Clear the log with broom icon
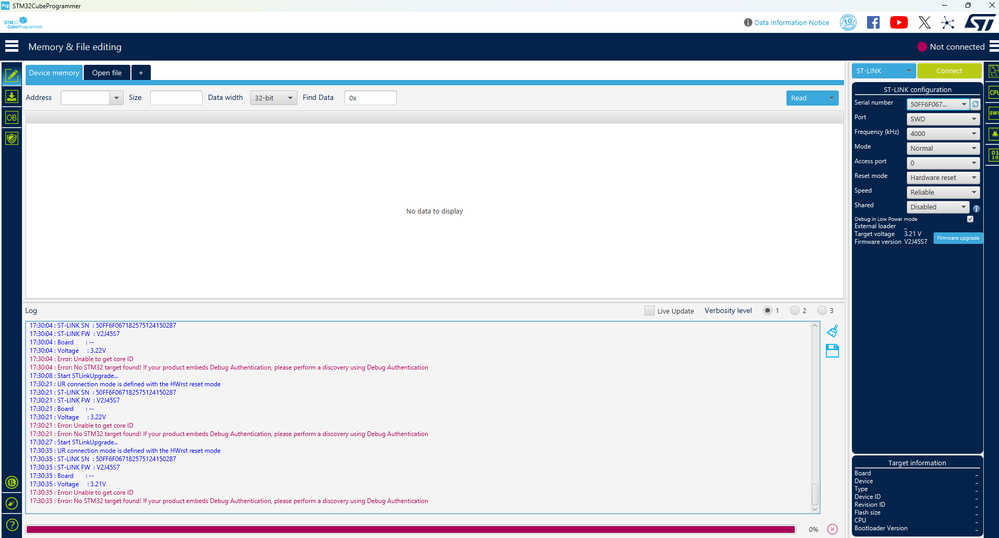This screenshot has height=538, width=999. (832, 331)
